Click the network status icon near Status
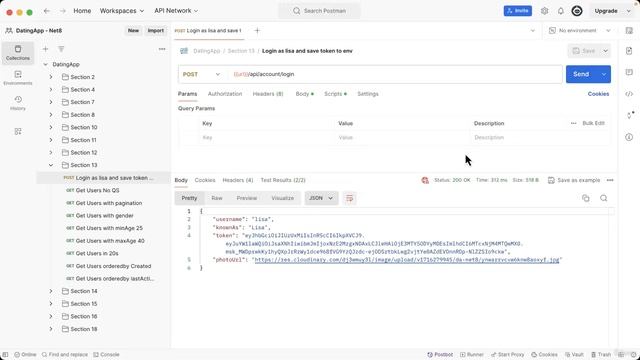The height and width of the screenshot is (360, 640). (425, 180)
